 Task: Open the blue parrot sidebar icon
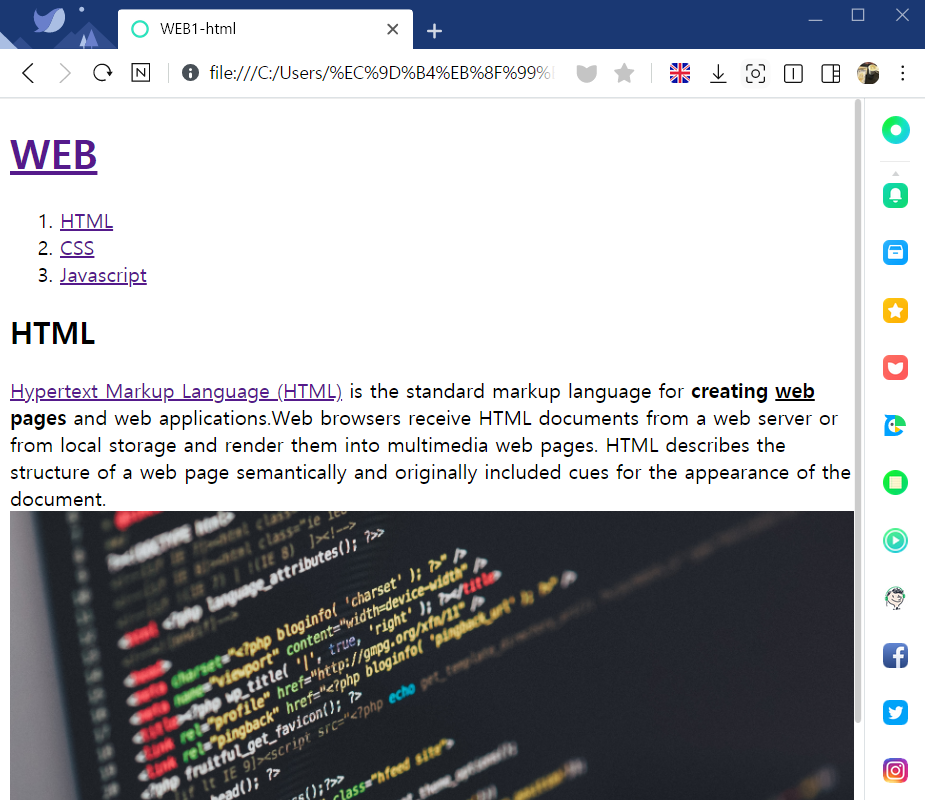pyautogui.click(x=896, y=425)
